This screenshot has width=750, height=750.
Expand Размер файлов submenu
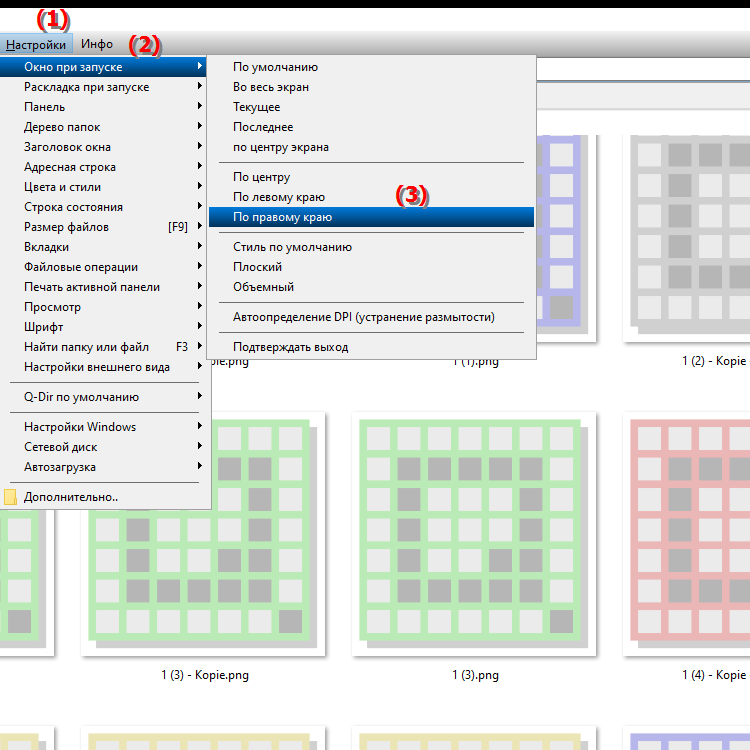point(103,227)
